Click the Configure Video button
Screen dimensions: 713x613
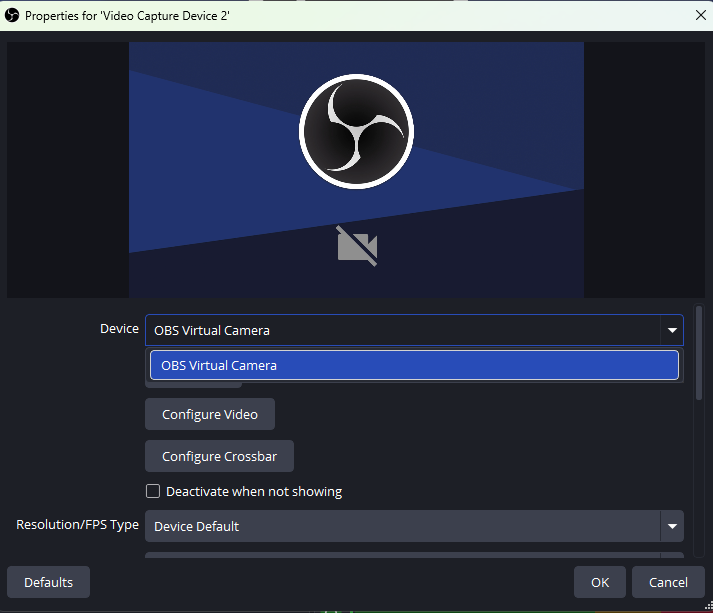(210, 414)
